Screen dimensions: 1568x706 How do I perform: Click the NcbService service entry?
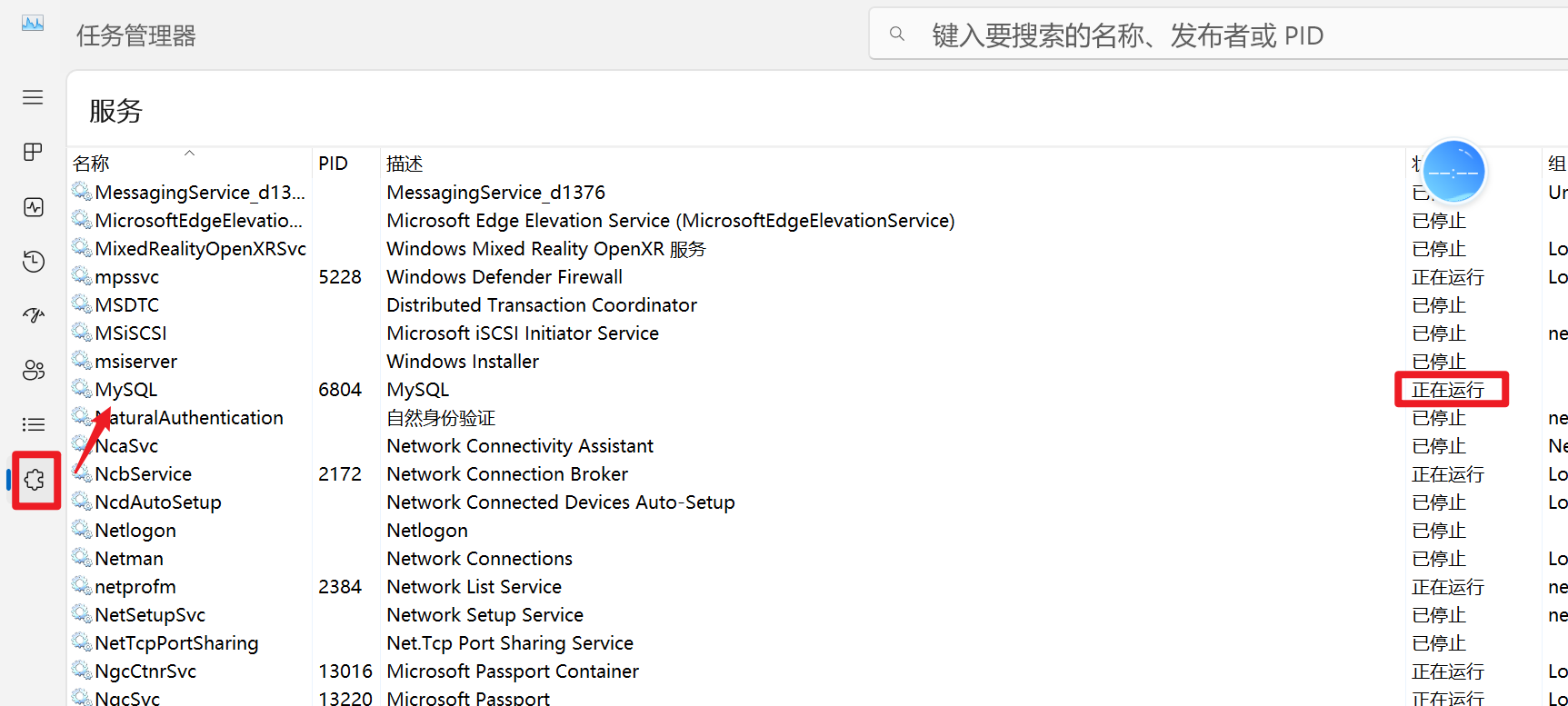coord(143,474)
